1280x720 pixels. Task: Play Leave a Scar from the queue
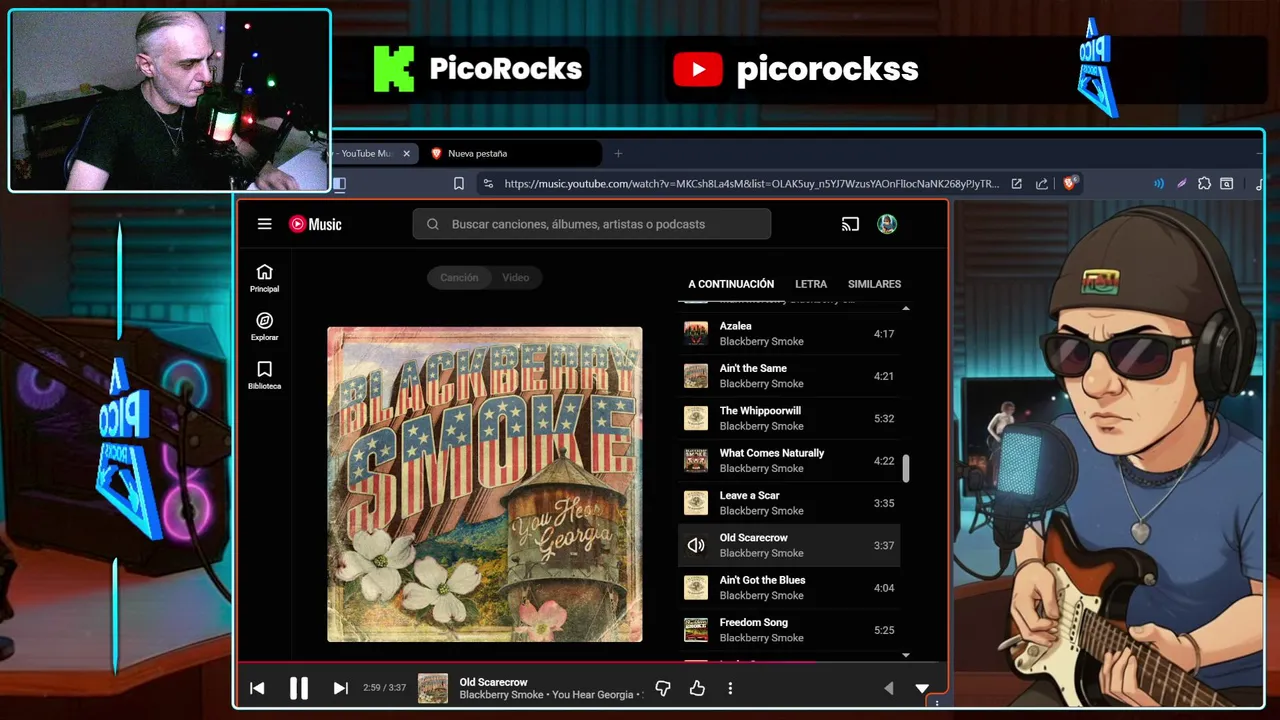(789, 503)
